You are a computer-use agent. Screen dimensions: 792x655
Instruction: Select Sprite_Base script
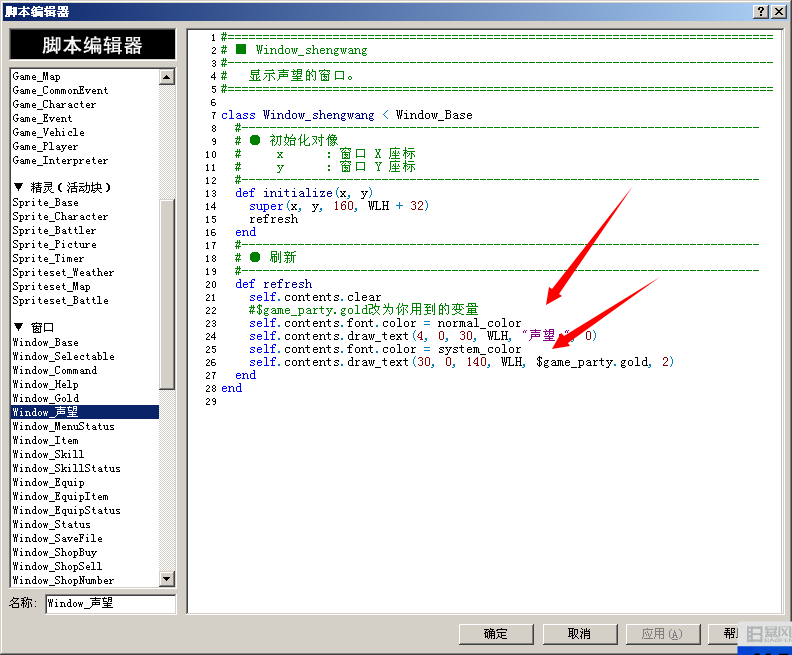45,203
